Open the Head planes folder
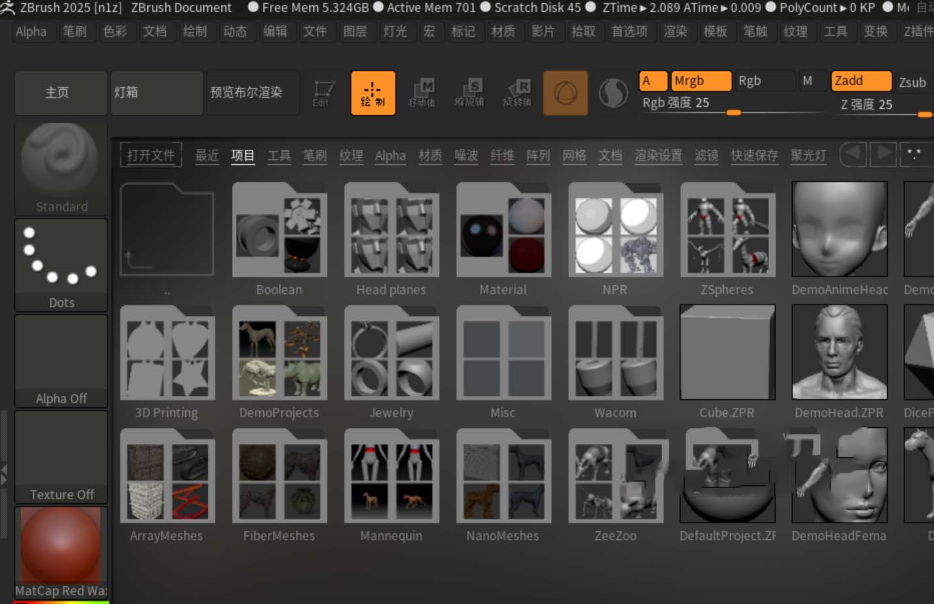The width and height of the screenshot is (934, 604). point(391,239)
